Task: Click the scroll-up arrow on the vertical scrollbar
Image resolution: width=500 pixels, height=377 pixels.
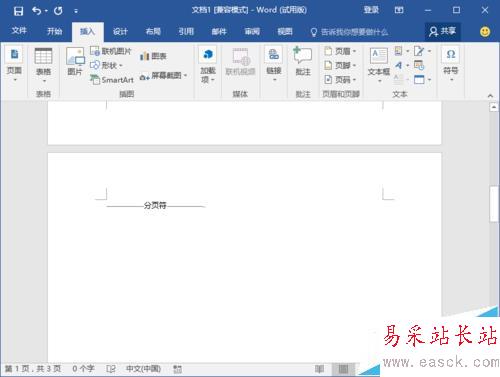Action: point(494,107)
